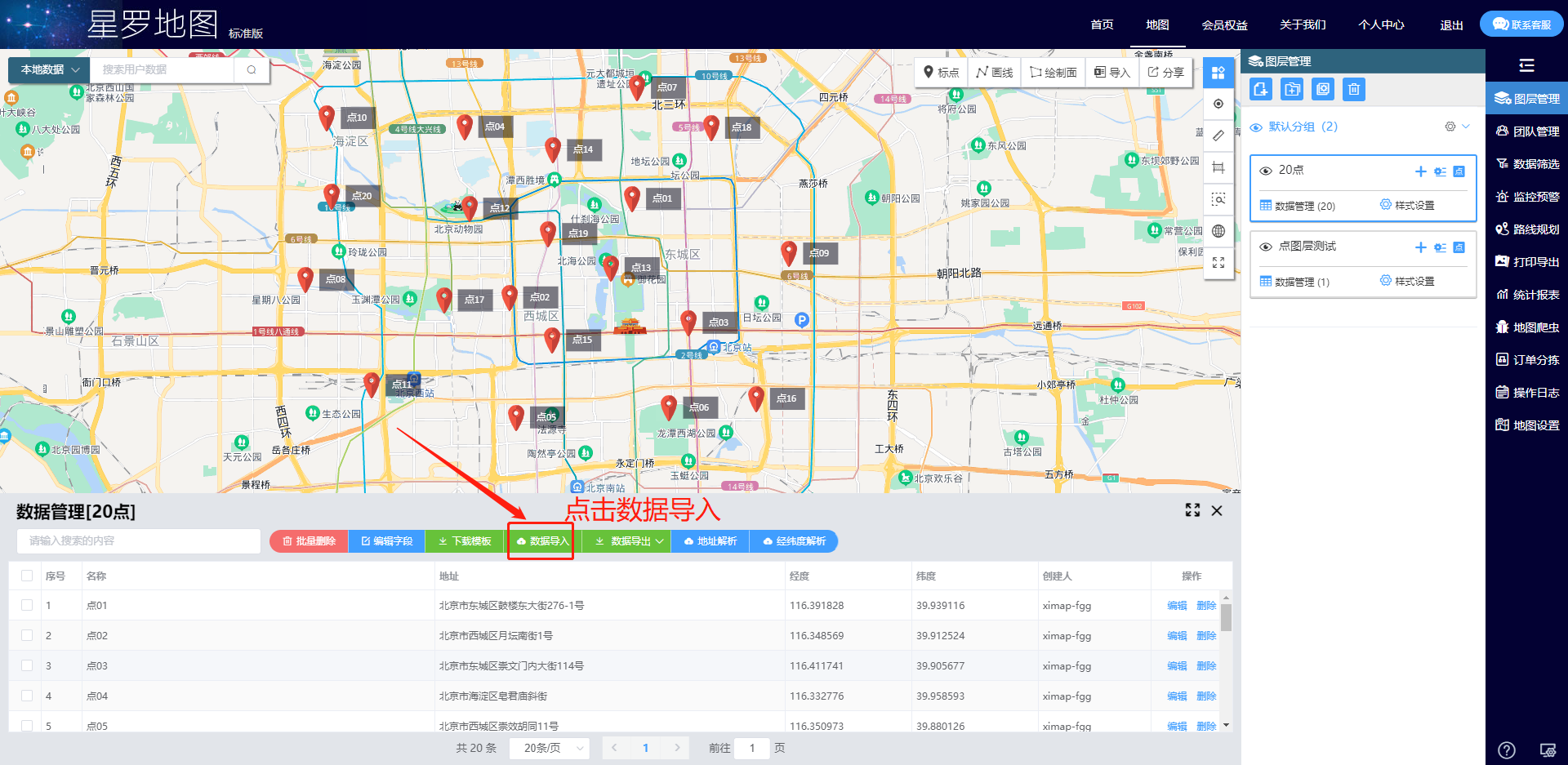Select the area measure tool icon
Image resolution: width=1568 pixels, height=765 pixels.
click(1218, 167)
